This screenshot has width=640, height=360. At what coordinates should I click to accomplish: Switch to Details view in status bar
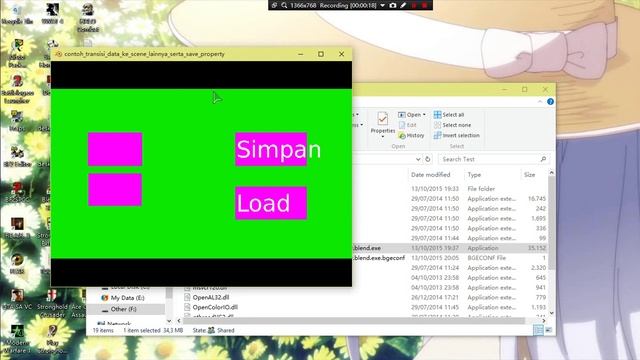[x=538, y=330]
